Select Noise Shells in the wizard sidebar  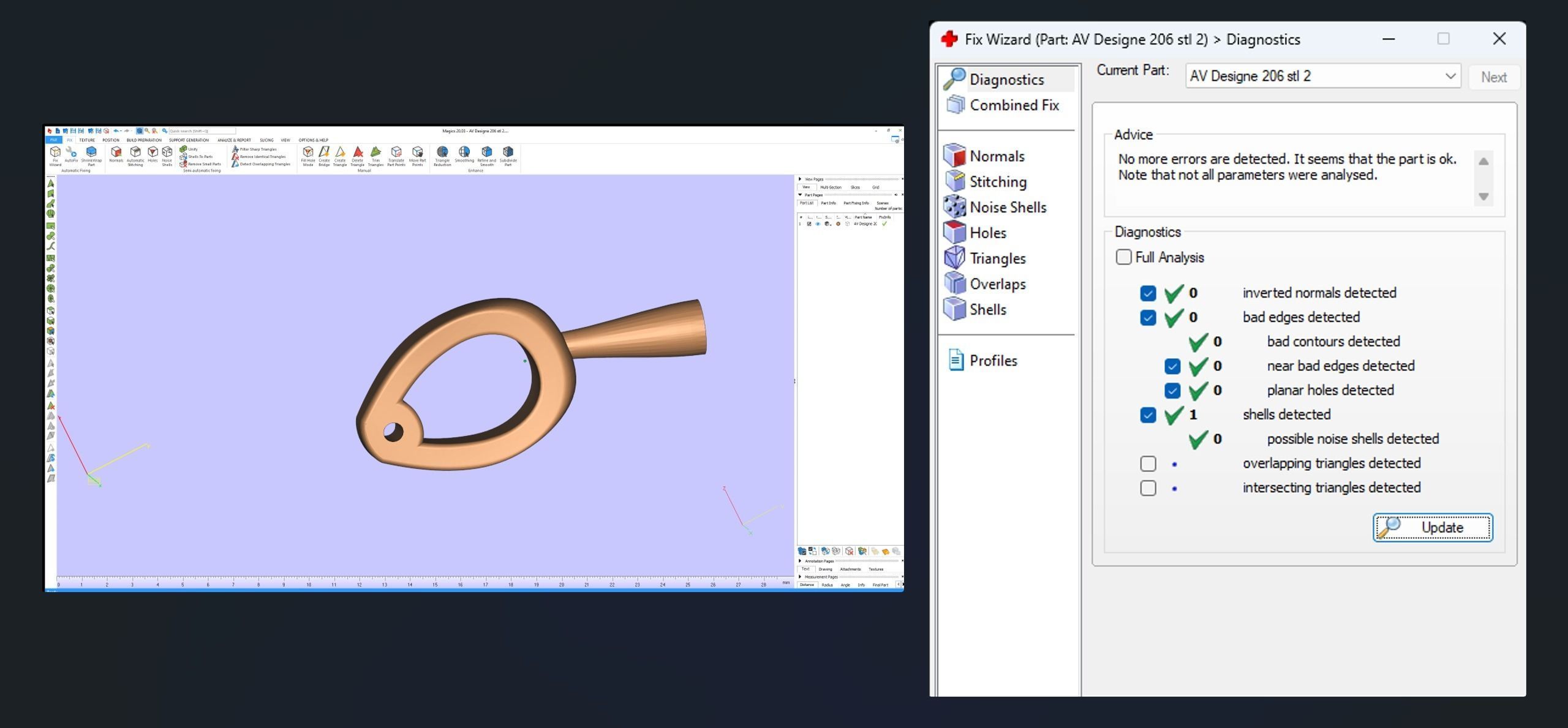1007,208
